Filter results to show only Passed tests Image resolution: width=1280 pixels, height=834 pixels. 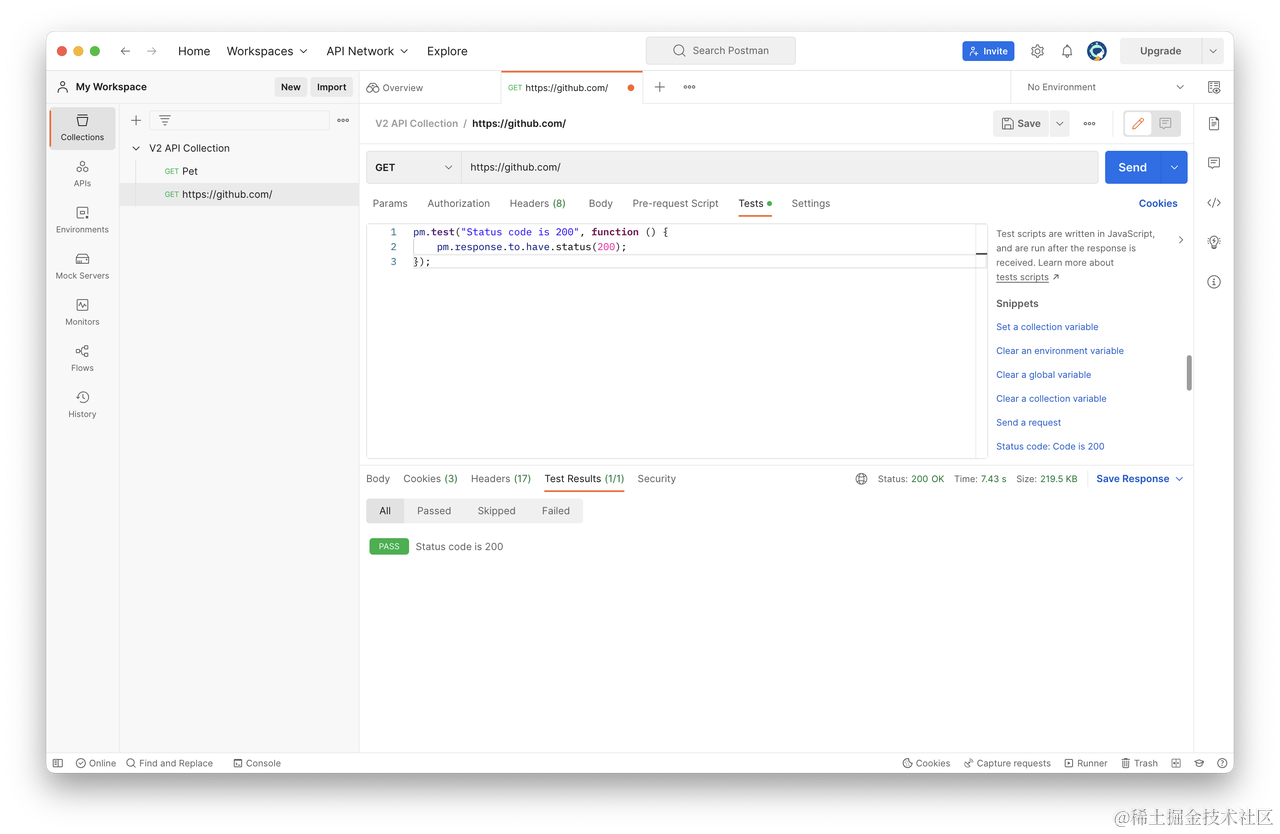(x=433, y=510)
